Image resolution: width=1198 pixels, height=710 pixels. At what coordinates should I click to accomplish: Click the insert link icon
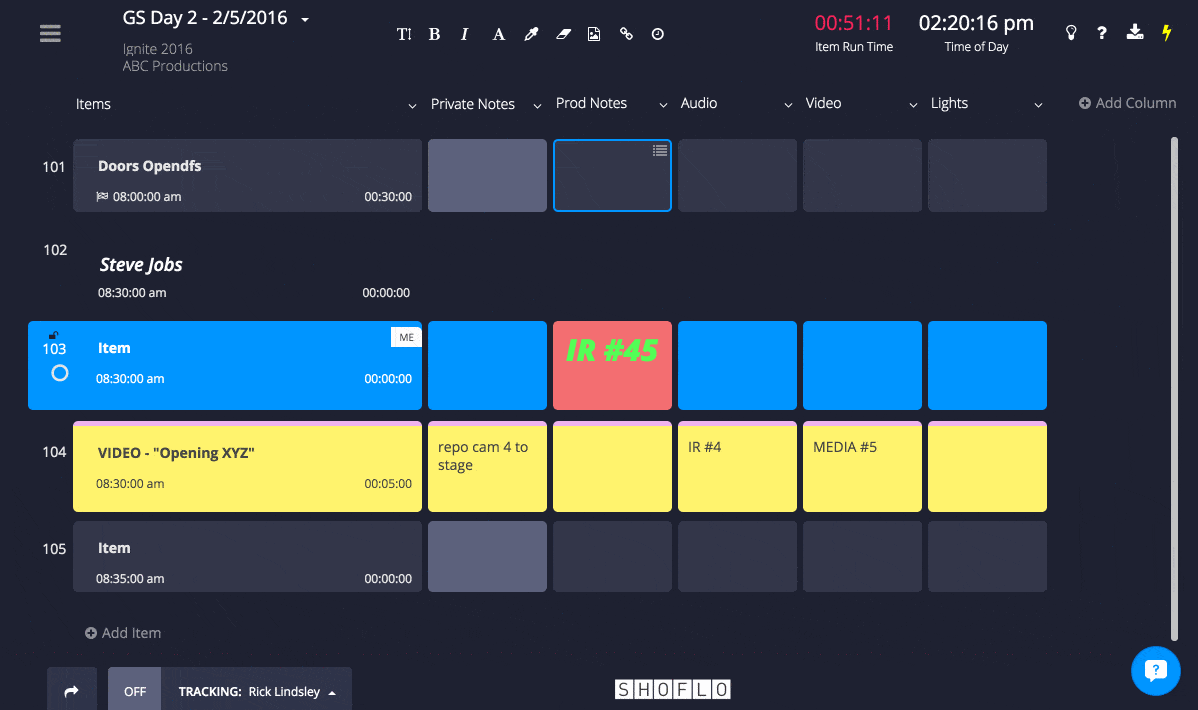[626, 33]
